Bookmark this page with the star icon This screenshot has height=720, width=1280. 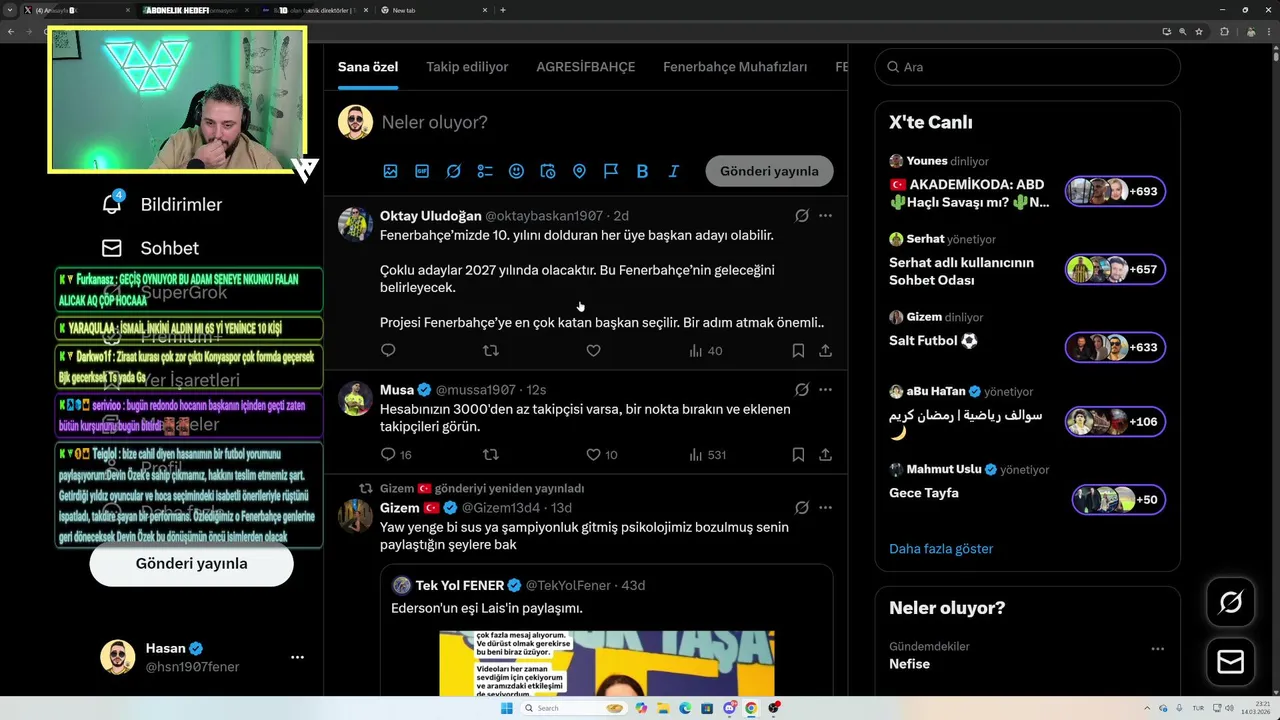(x=1199, y=31)
